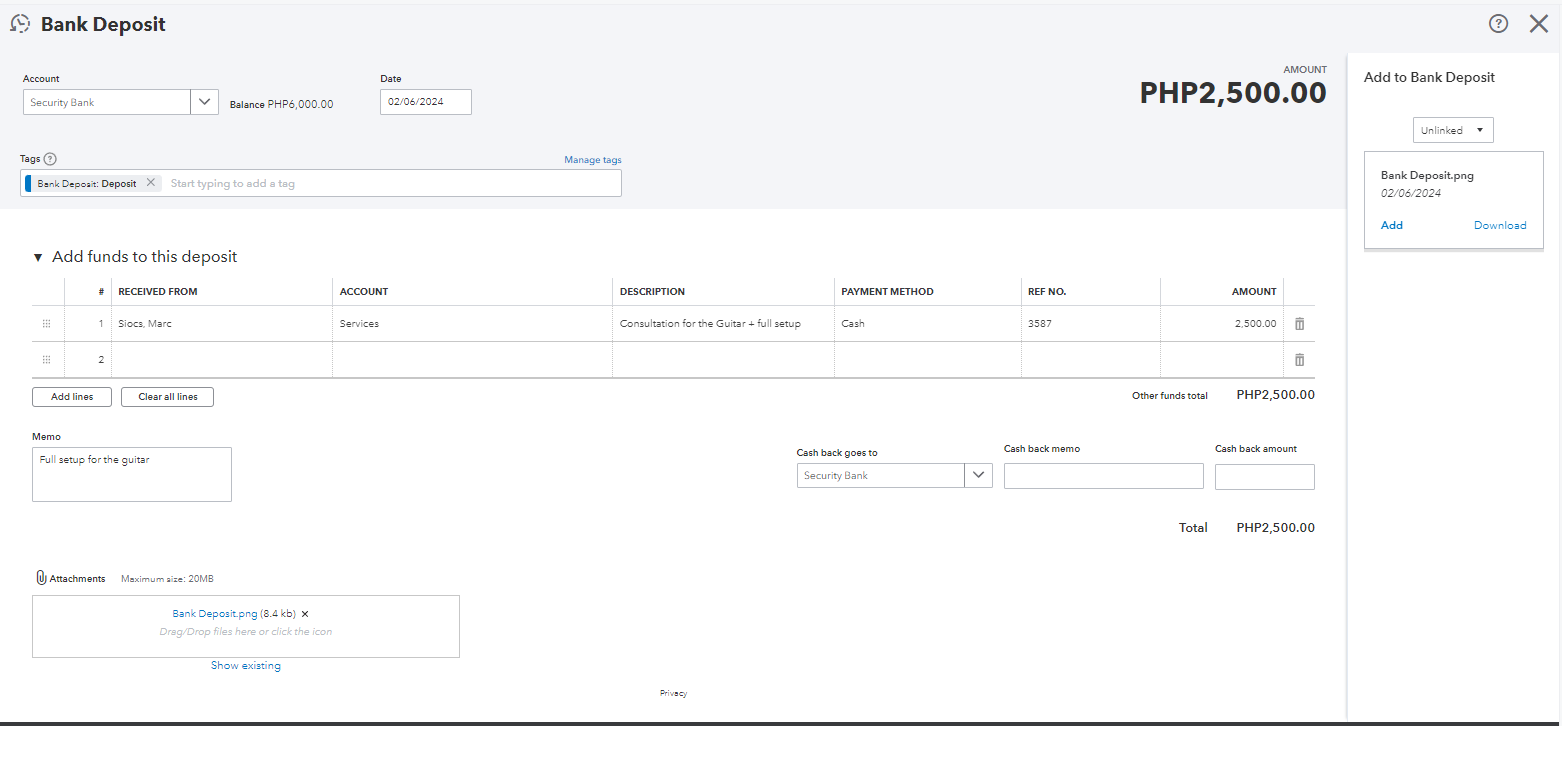
Task: Remove the Bank Deposit.png attachment
Action: click(x=305, y=614)
